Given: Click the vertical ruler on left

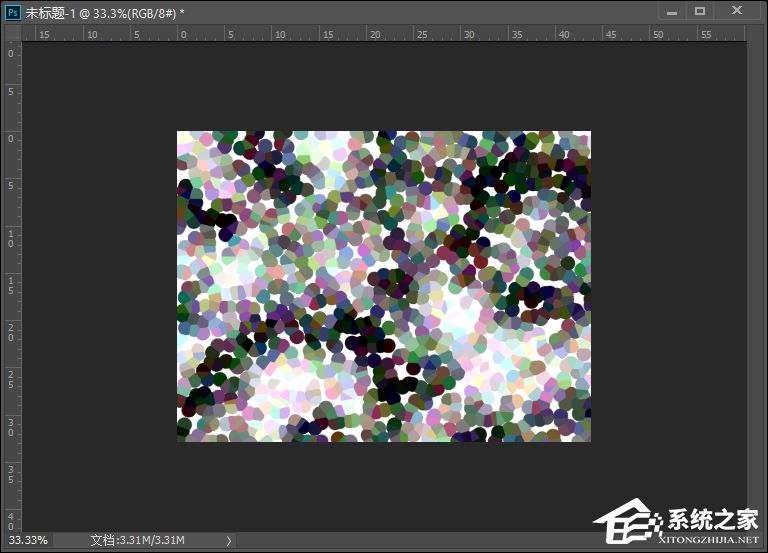Looking at the screenshot, I should [13, 287].
